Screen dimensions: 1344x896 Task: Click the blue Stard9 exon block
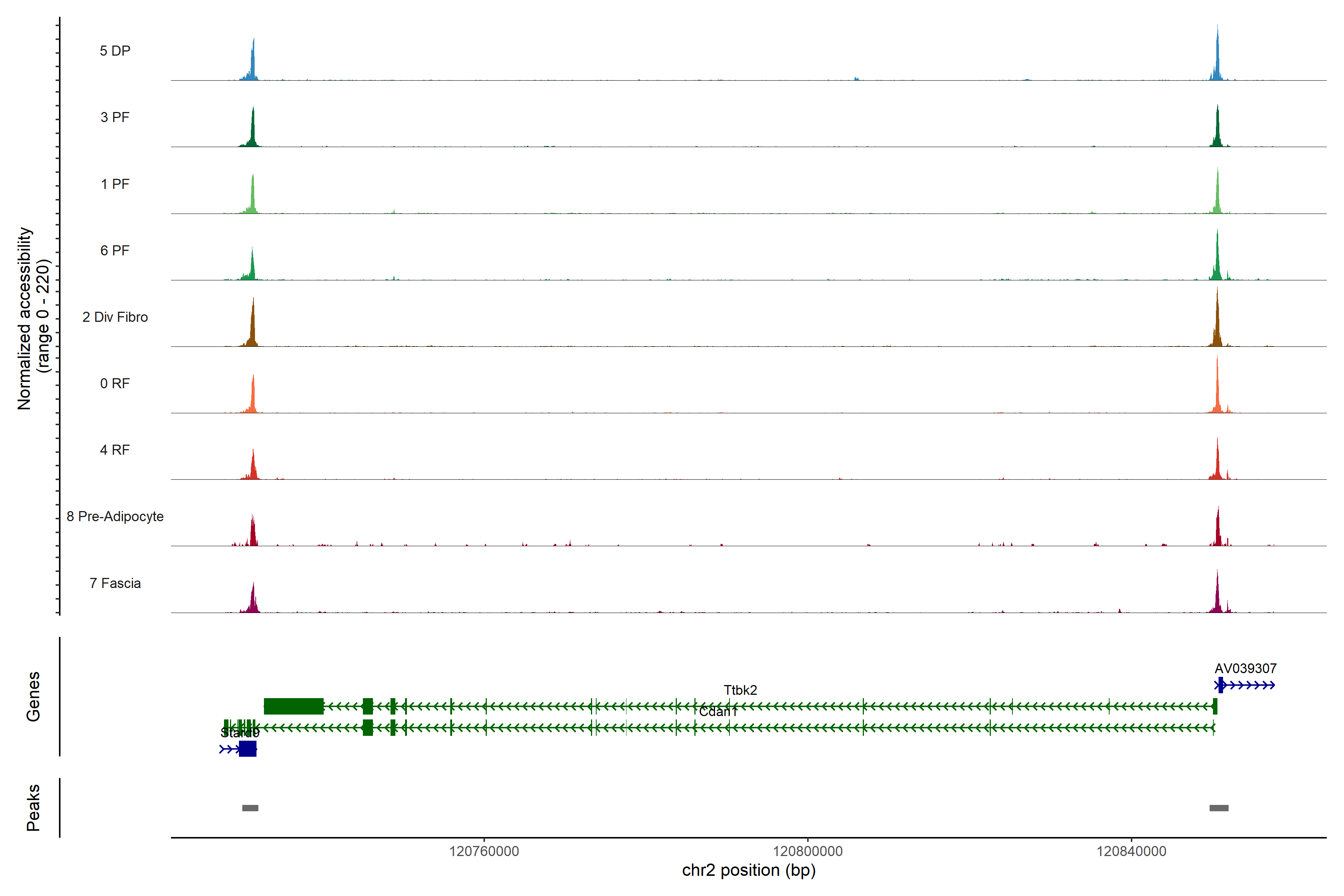[248, 749]
